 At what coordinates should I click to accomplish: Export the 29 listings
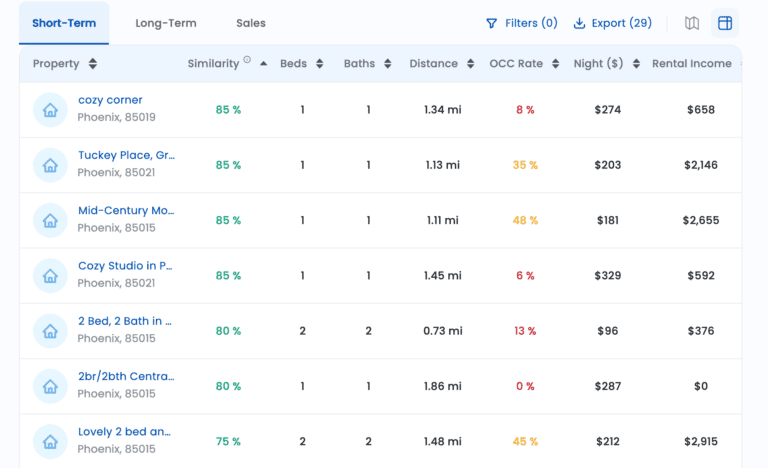coord(612,23)
